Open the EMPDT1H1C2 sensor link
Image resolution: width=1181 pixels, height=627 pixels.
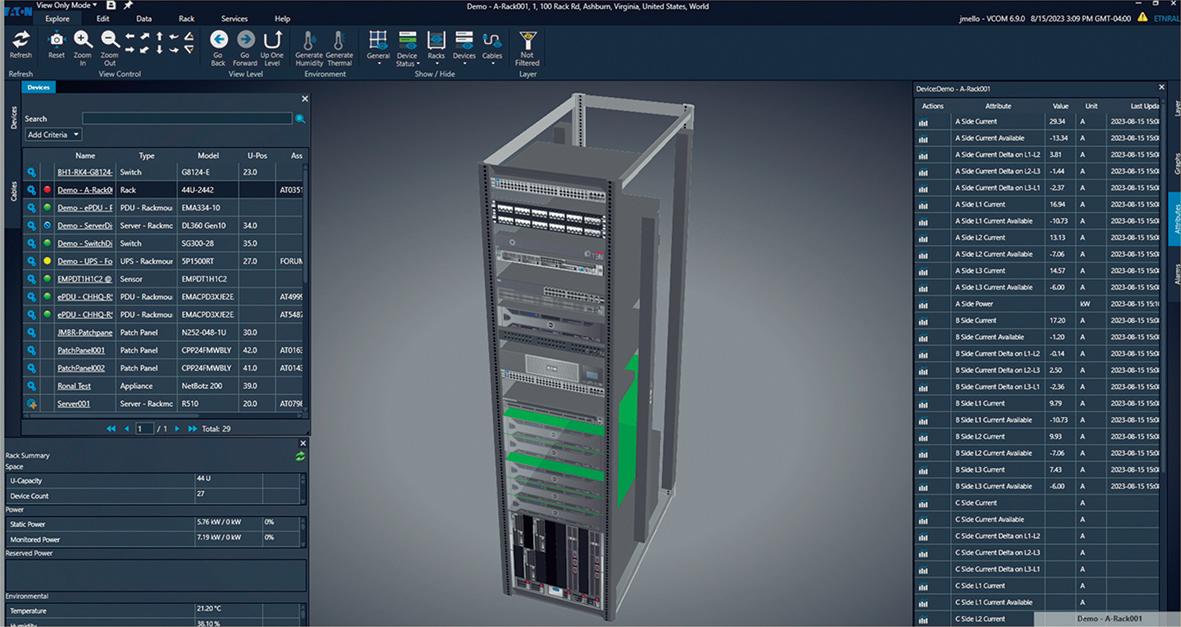(85, 279)
